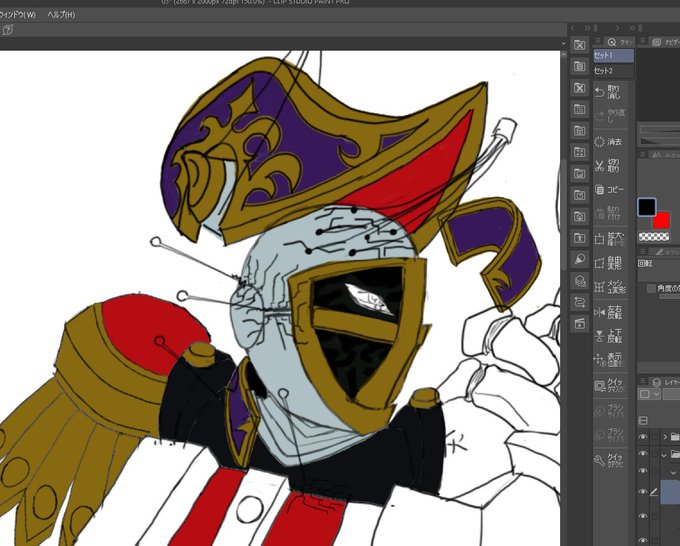
Task: Hide the collapsed folder layer via its eye
Action: click(x=643, y=437)
